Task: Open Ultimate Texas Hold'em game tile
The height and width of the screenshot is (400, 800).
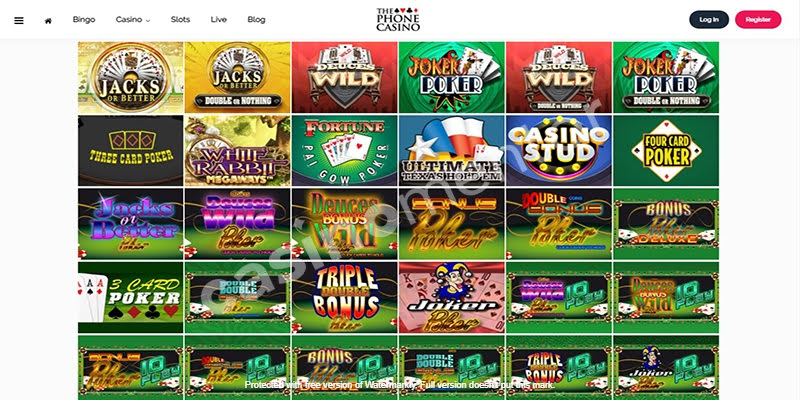Action: pos(452,151)
